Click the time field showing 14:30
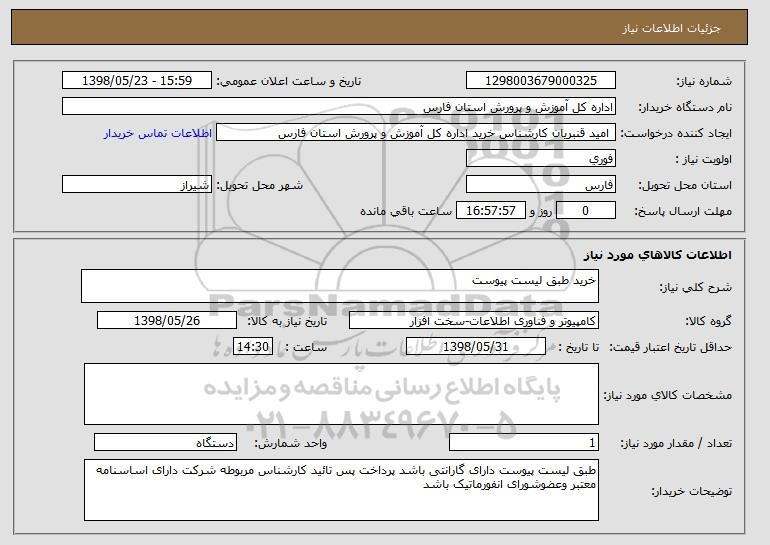Screen dimensions: 770x545 click(x=253, y=347)
